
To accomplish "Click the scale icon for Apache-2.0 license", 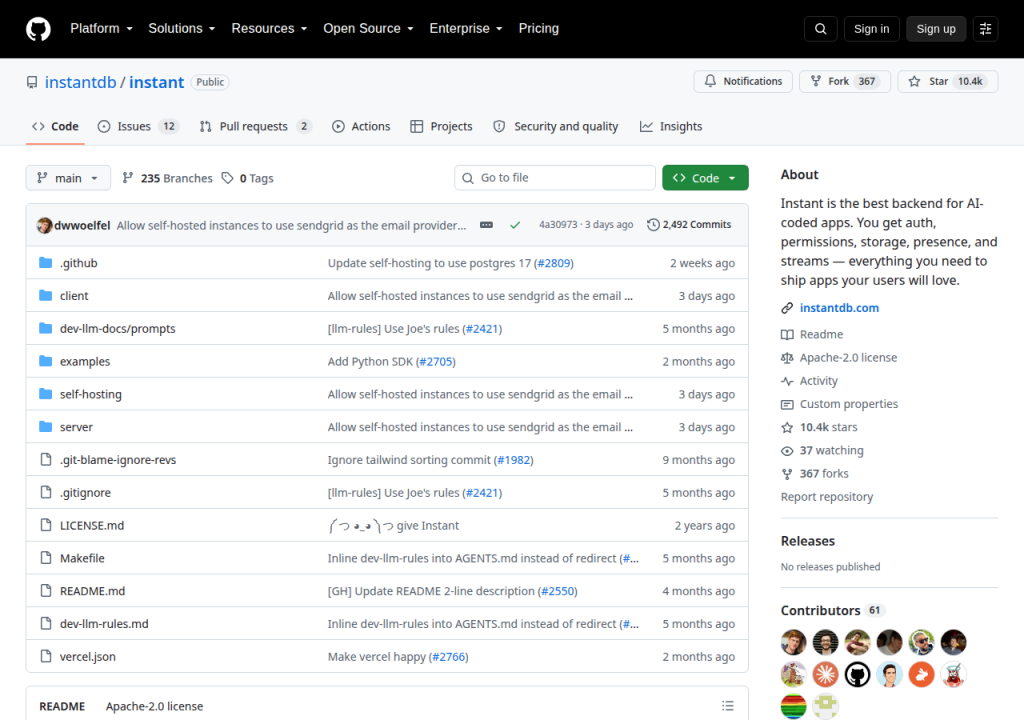I will 787,358.
